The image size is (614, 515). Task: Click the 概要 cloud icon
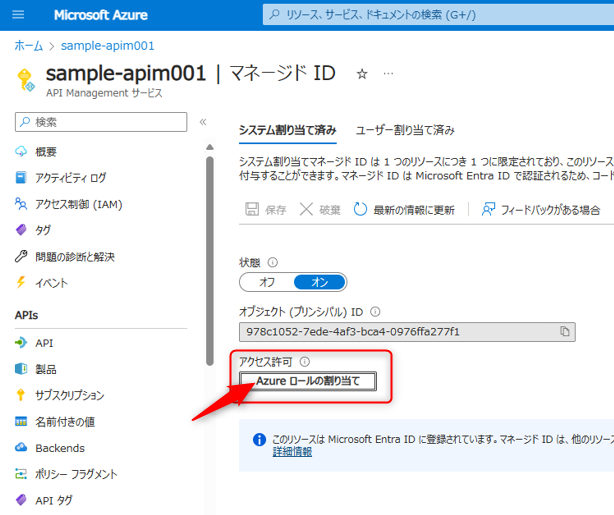(x=21, y=151)
